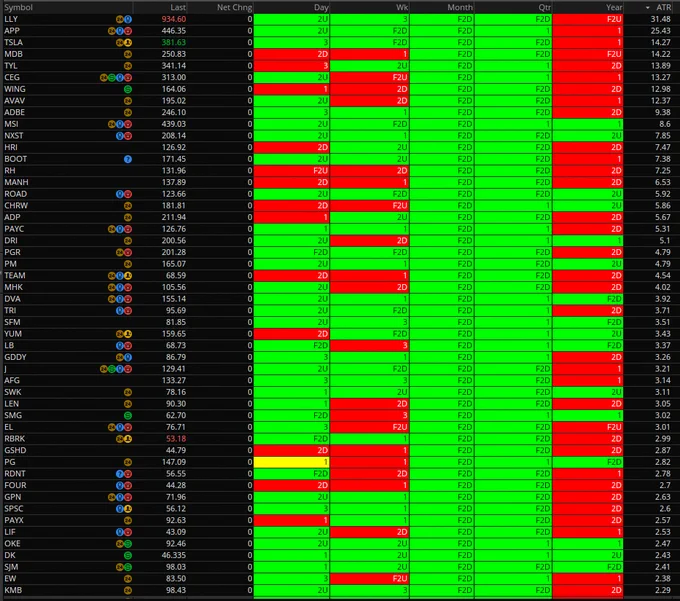
Task: Click ATR value 31.48
Action: [x=660, y=19]
